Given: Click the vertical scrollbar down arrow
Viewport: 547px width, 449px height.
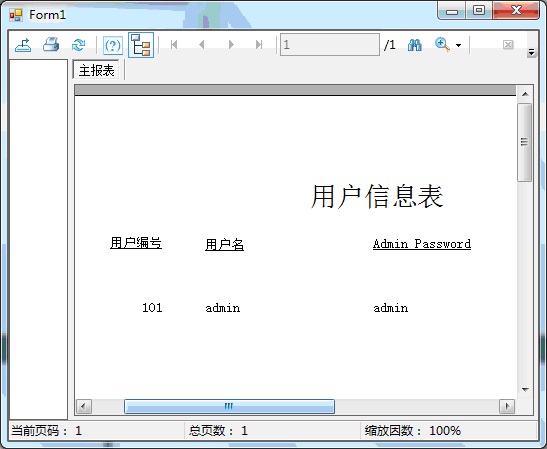Looking at the screenshot, I should point(525,390).
